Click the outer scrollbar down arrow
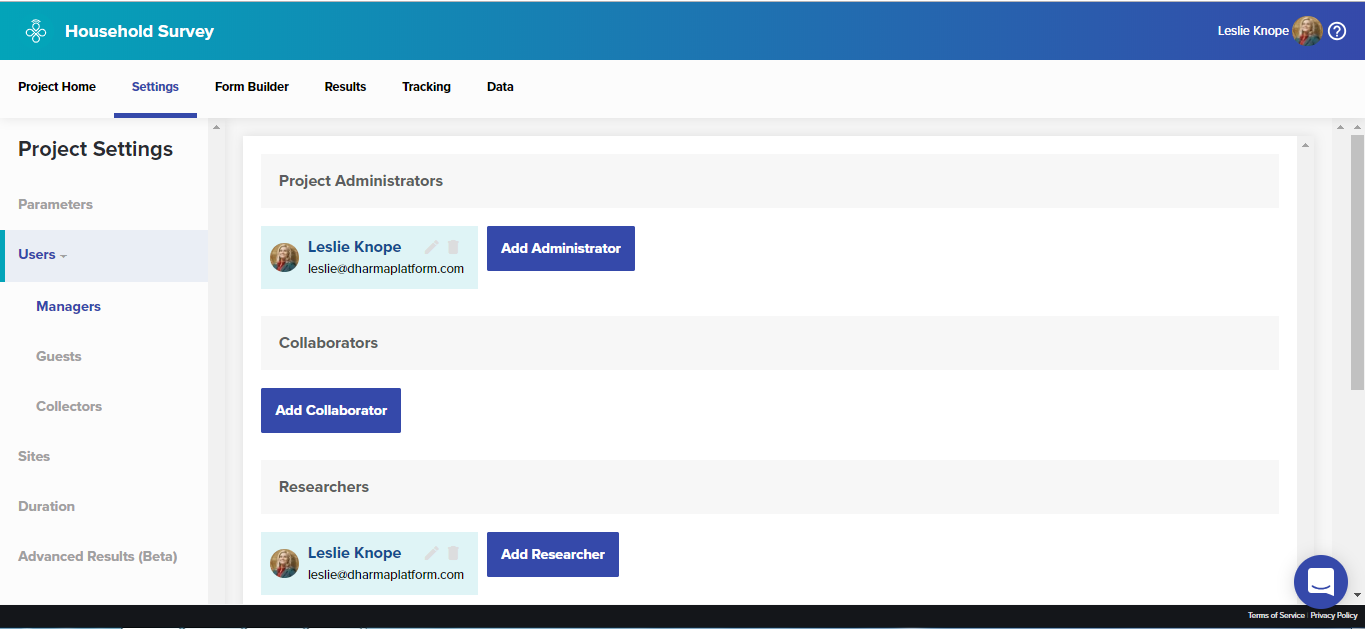This screenshot has width=1365, height=629. click(x=1357, y=595)
